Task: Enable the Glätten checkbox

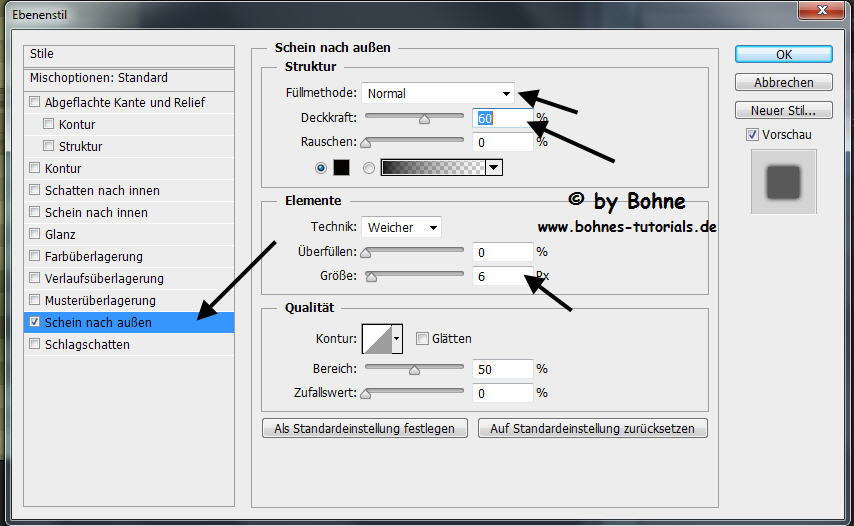Action: [422, 339]
